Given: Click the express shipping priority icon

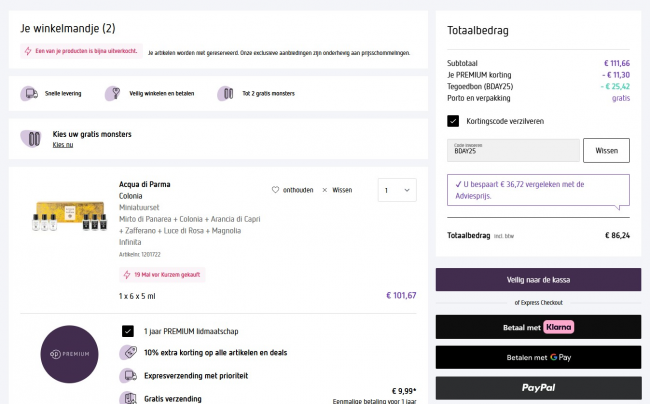Looking at the screenshot, I should tap(128, 376).
